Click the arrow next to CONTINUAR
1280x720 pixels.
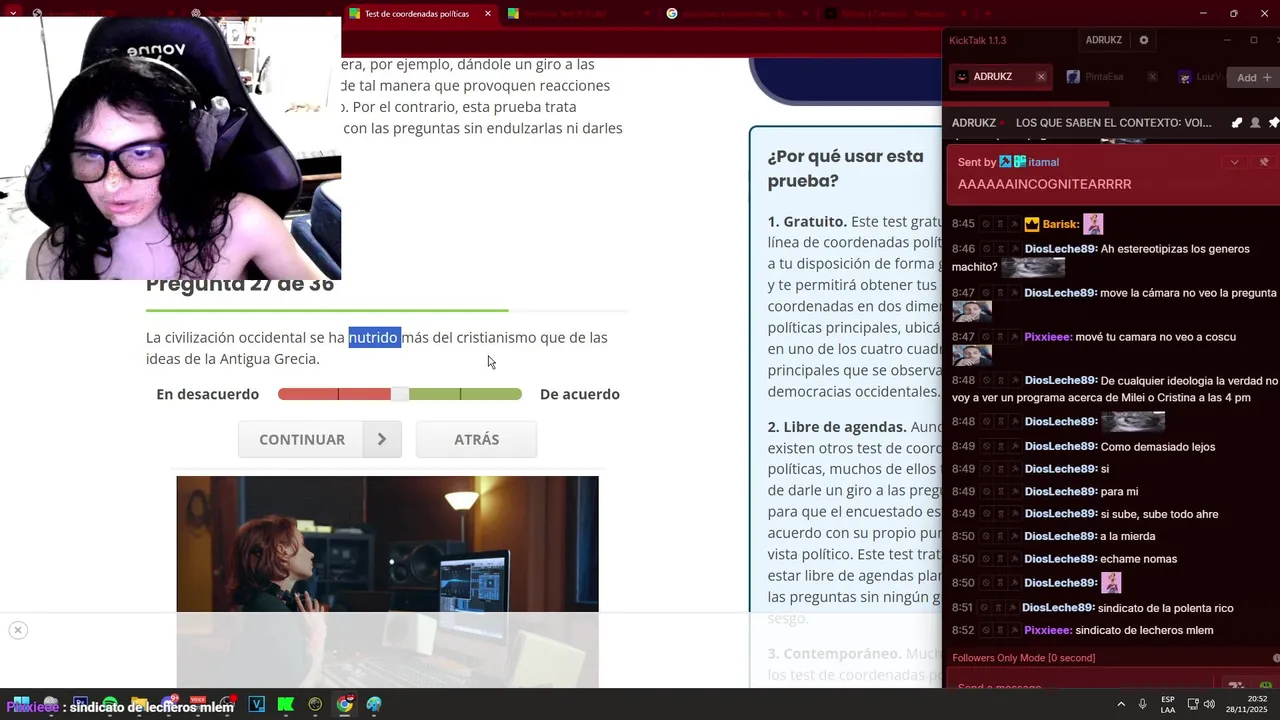382,439
